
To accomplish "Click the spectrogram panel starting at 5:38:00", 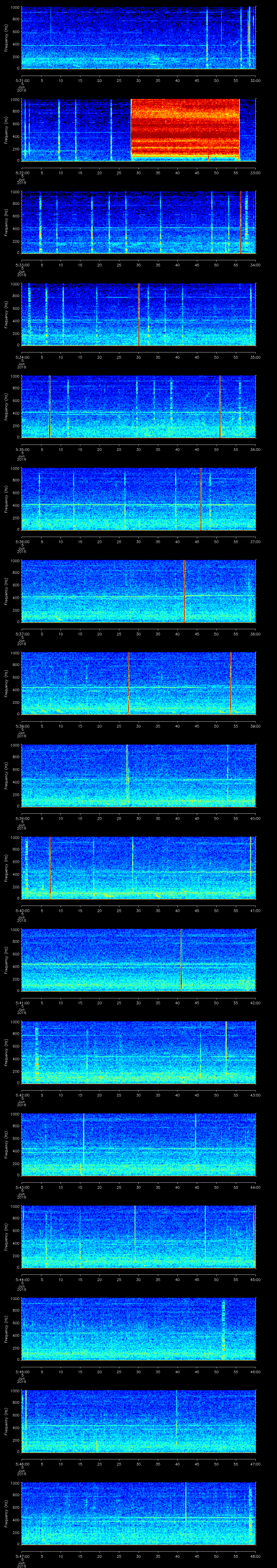I will (139, 683).
